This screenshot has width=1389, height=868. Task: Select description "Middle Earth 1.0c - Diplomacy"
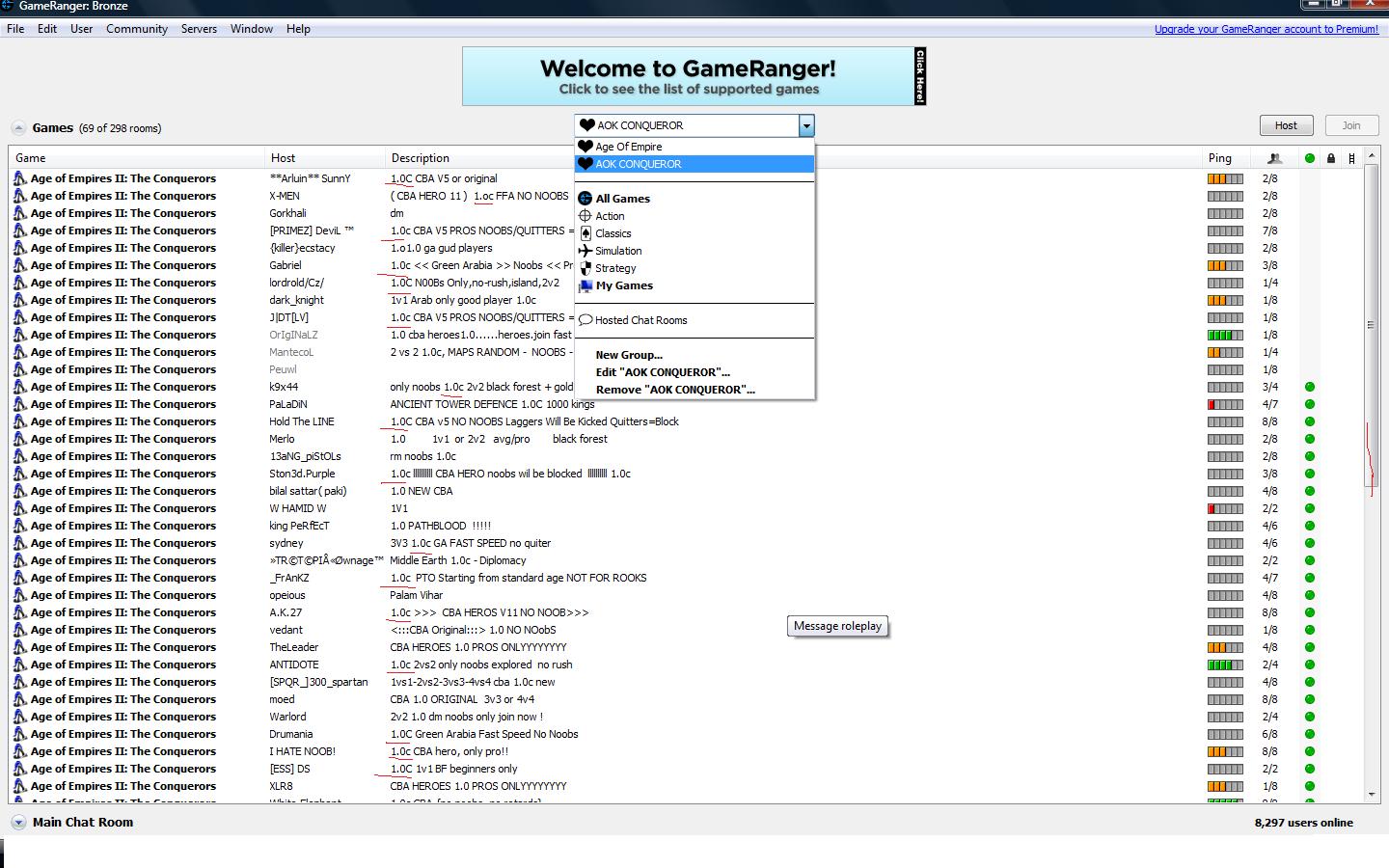pyautogui.click(x=458, y=560)
